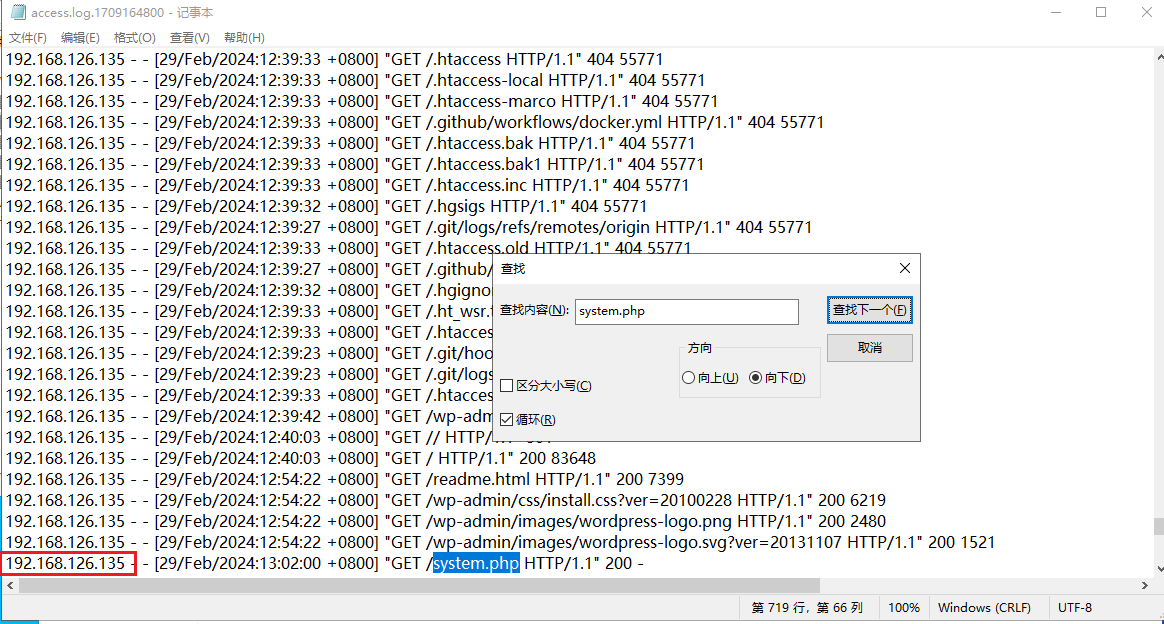Open the 帮助 menu
This screenshot has height=624, width=1164.
point(244,38)
